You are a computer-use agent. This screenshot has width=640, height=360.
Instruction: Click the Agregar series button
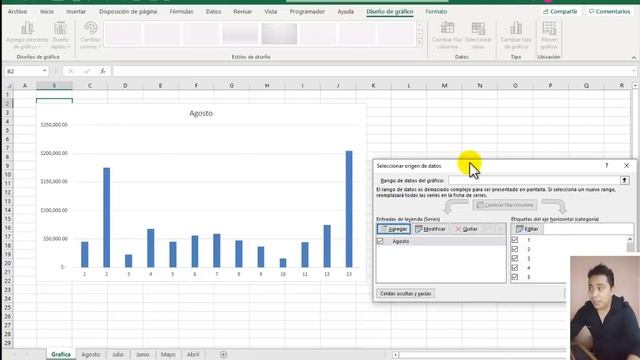(394, 229)
